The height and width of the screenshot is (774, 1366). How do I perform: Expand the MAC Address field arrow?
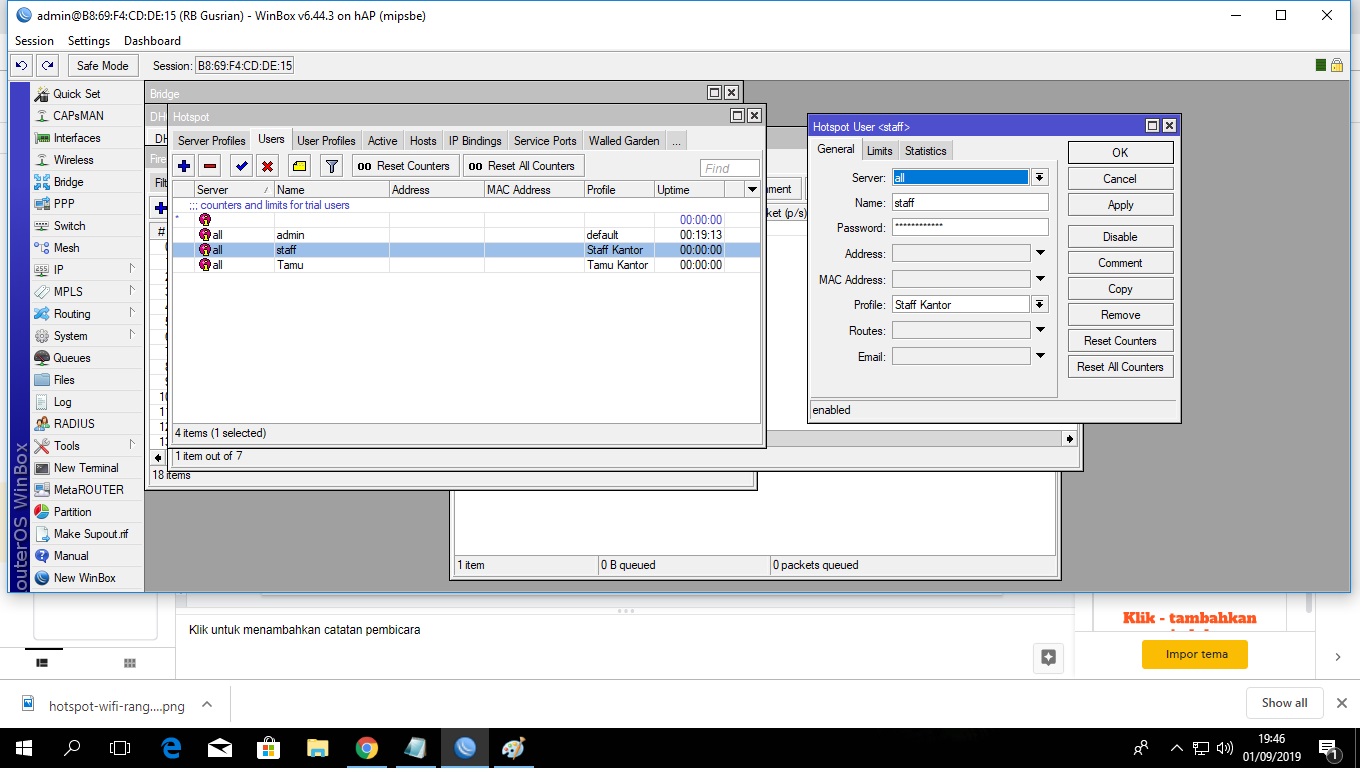tap(1040, 279)
